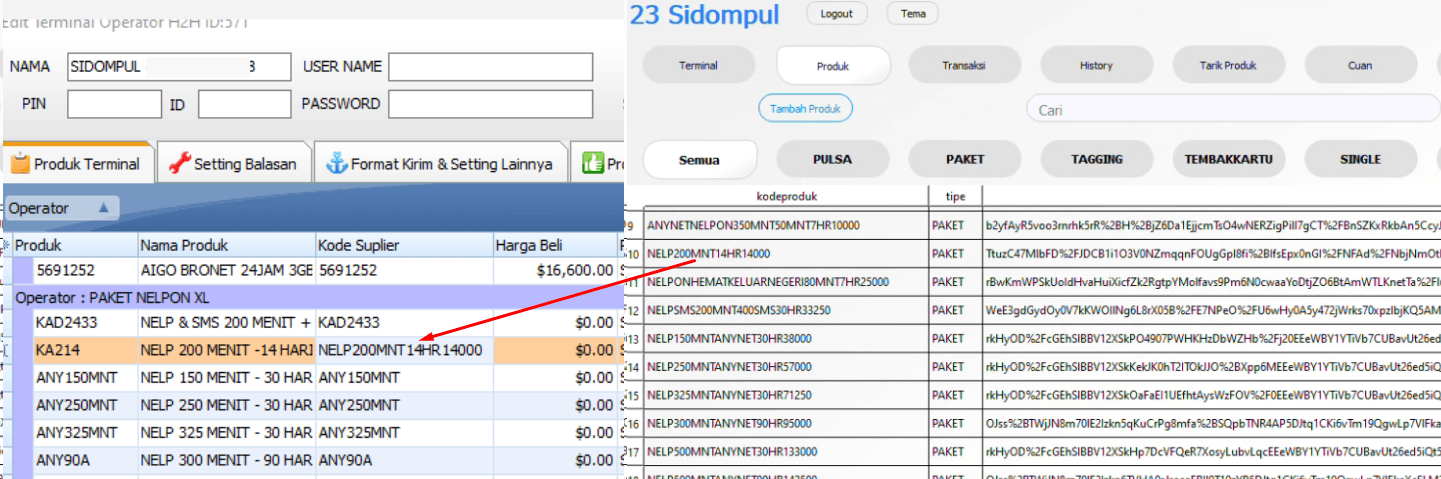Toggle the Operator grouping sort arrow

pos(104,208)
